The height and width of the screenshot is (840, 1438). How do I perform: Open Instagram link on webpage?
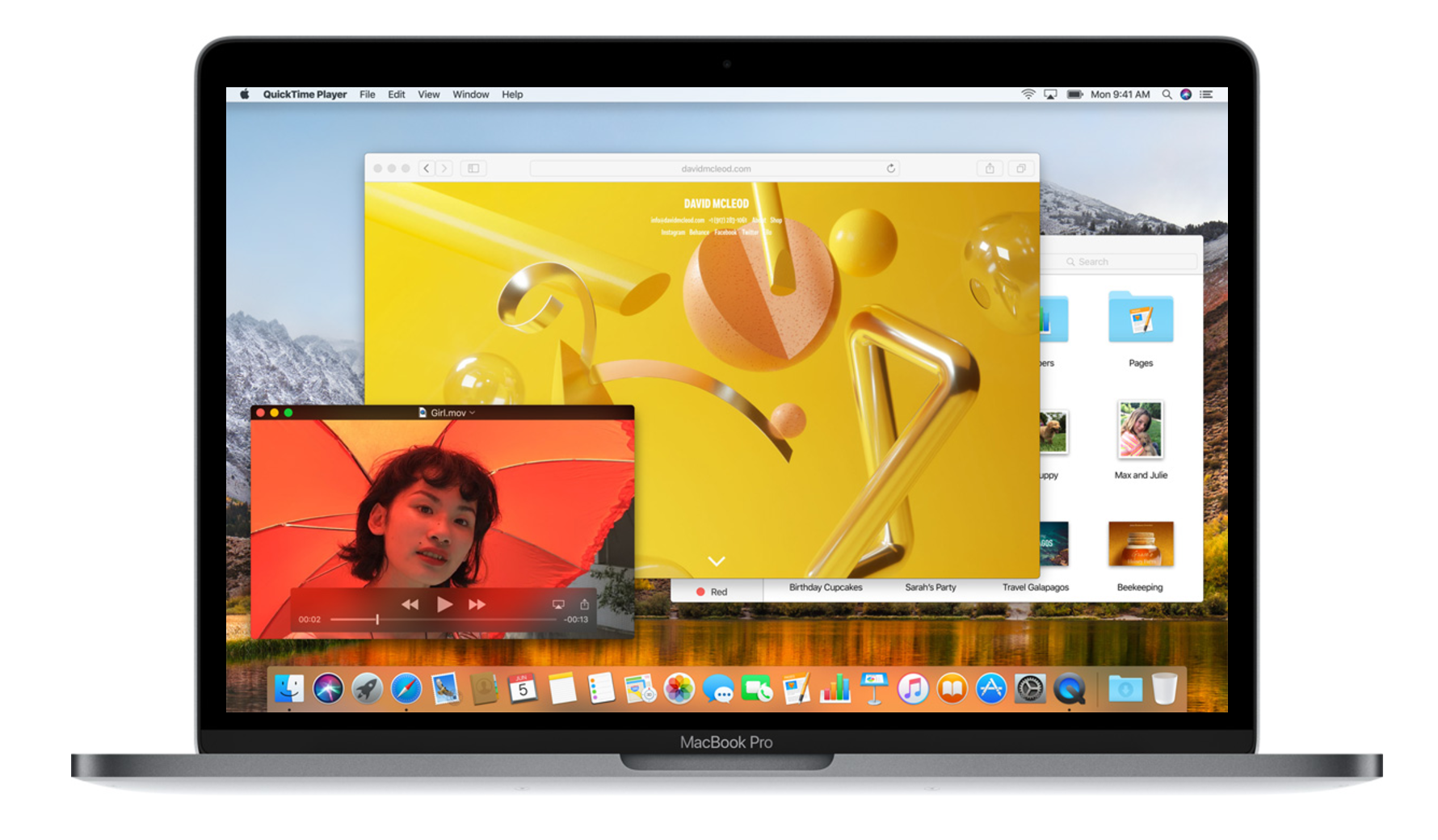pos(673,233)
